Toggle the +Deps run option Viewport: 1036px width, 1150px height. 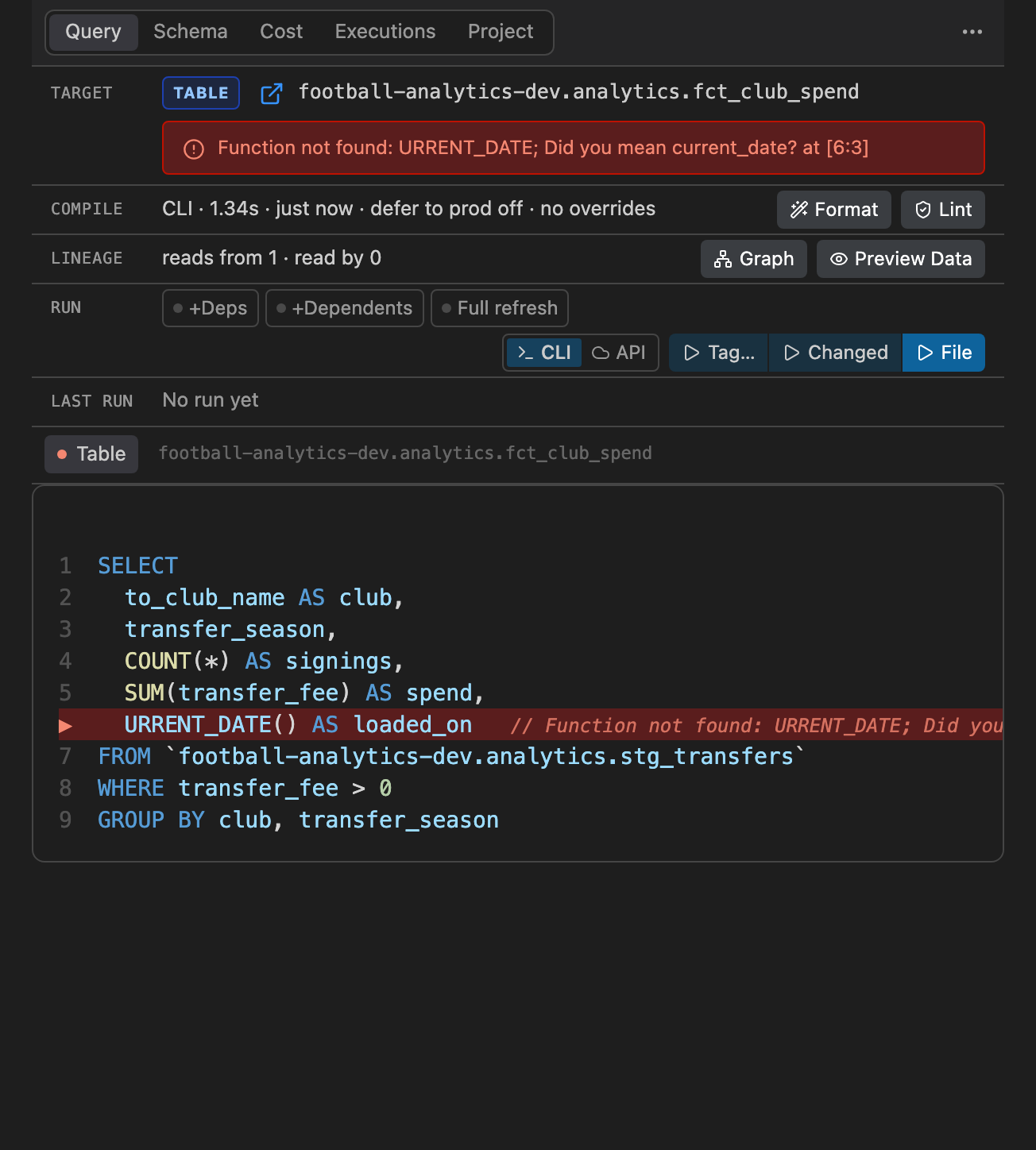[x=211, y=308]
